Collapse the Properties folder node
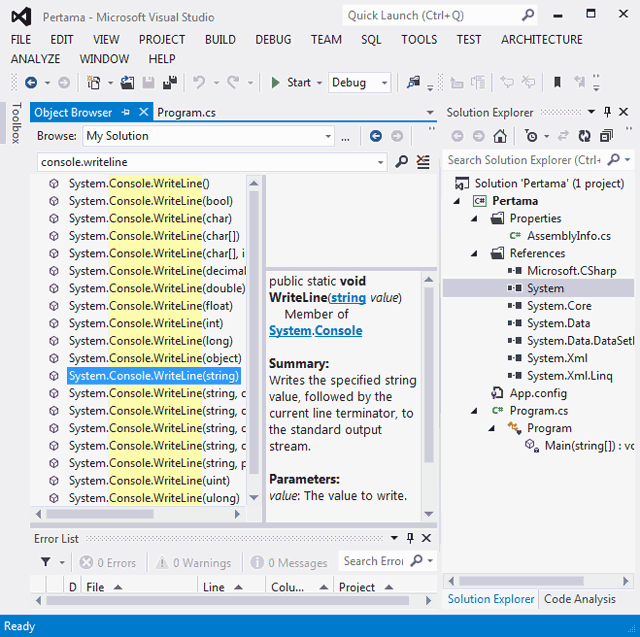 pos(474,219)
